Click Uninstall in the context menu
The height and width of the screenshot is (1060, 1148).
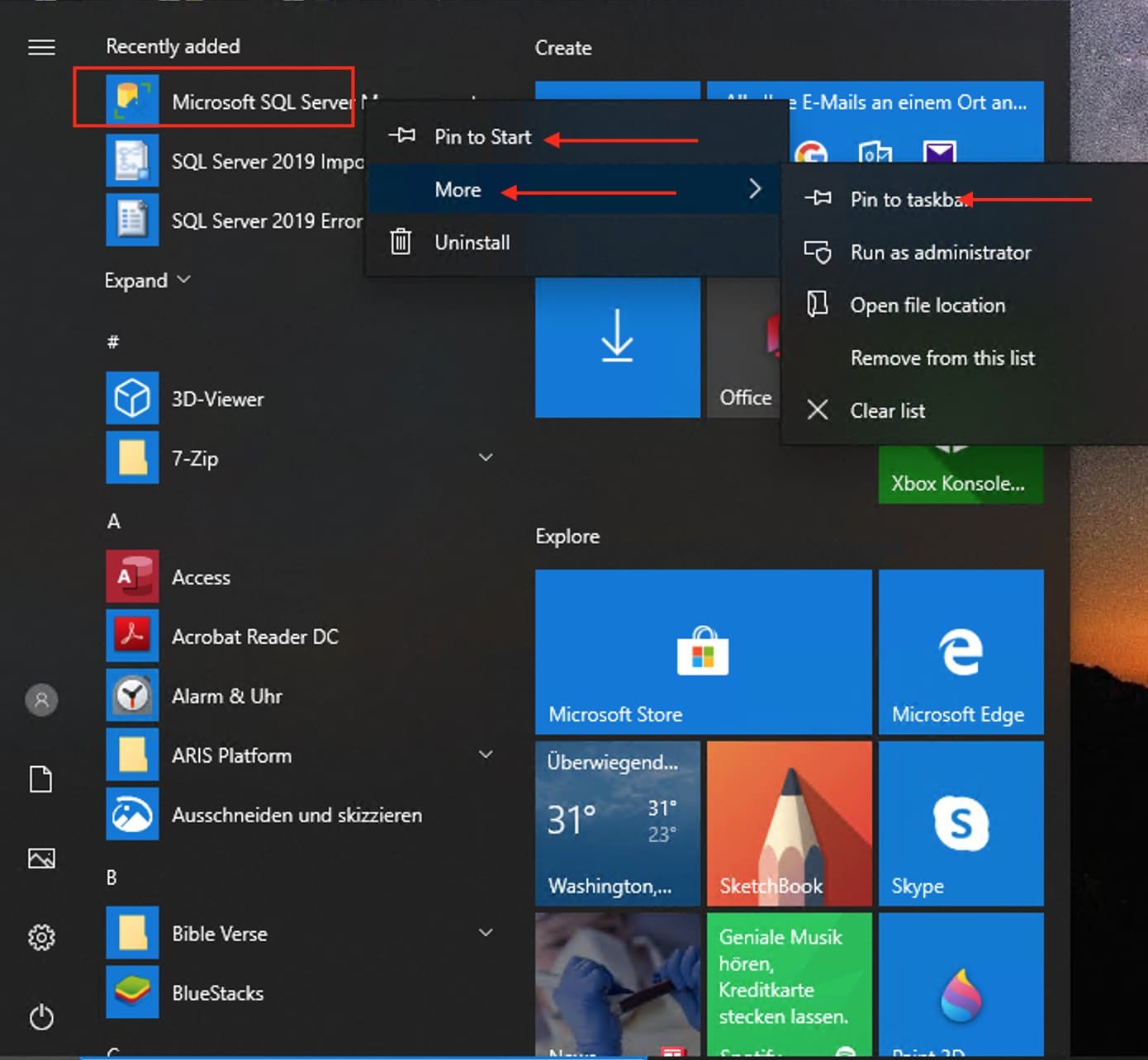pyautogui.click(x=472, y=243)
